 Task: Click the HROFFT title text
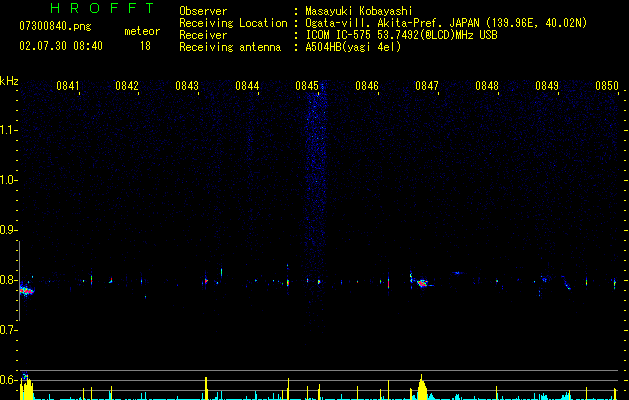[102, 8]
